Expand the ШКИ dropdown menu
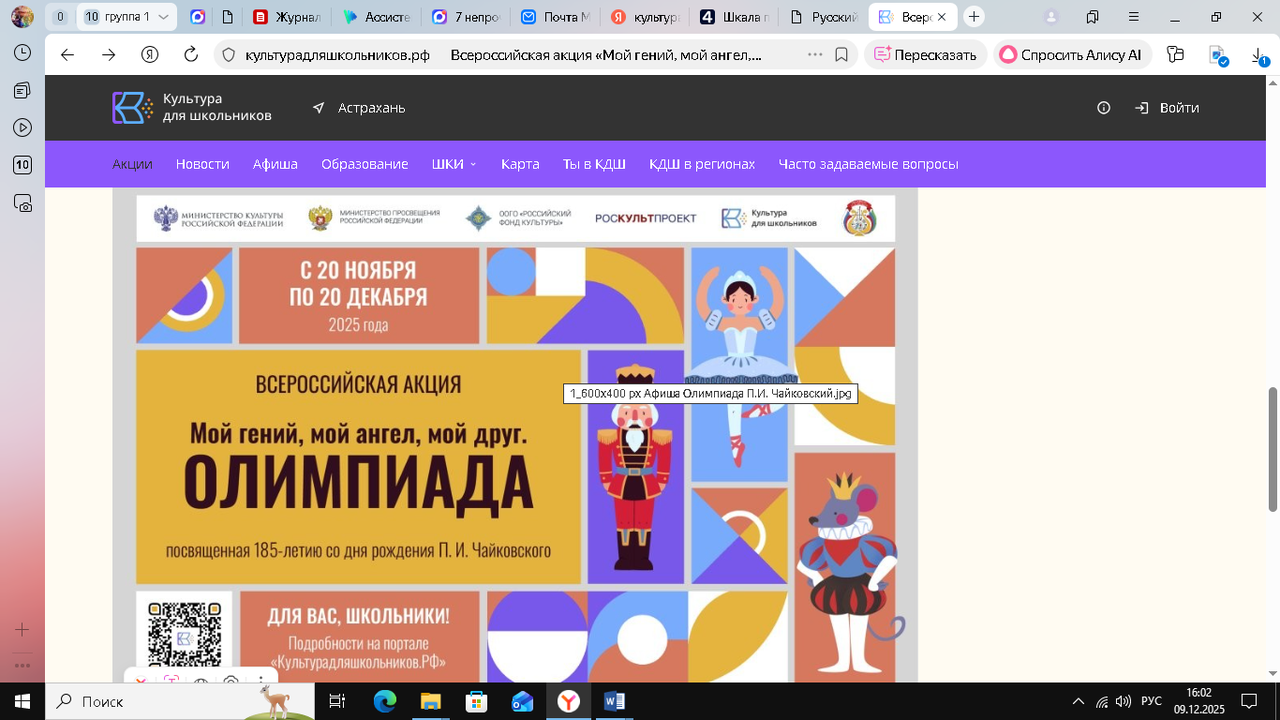The image size is (1280, 720). point(454,164)
